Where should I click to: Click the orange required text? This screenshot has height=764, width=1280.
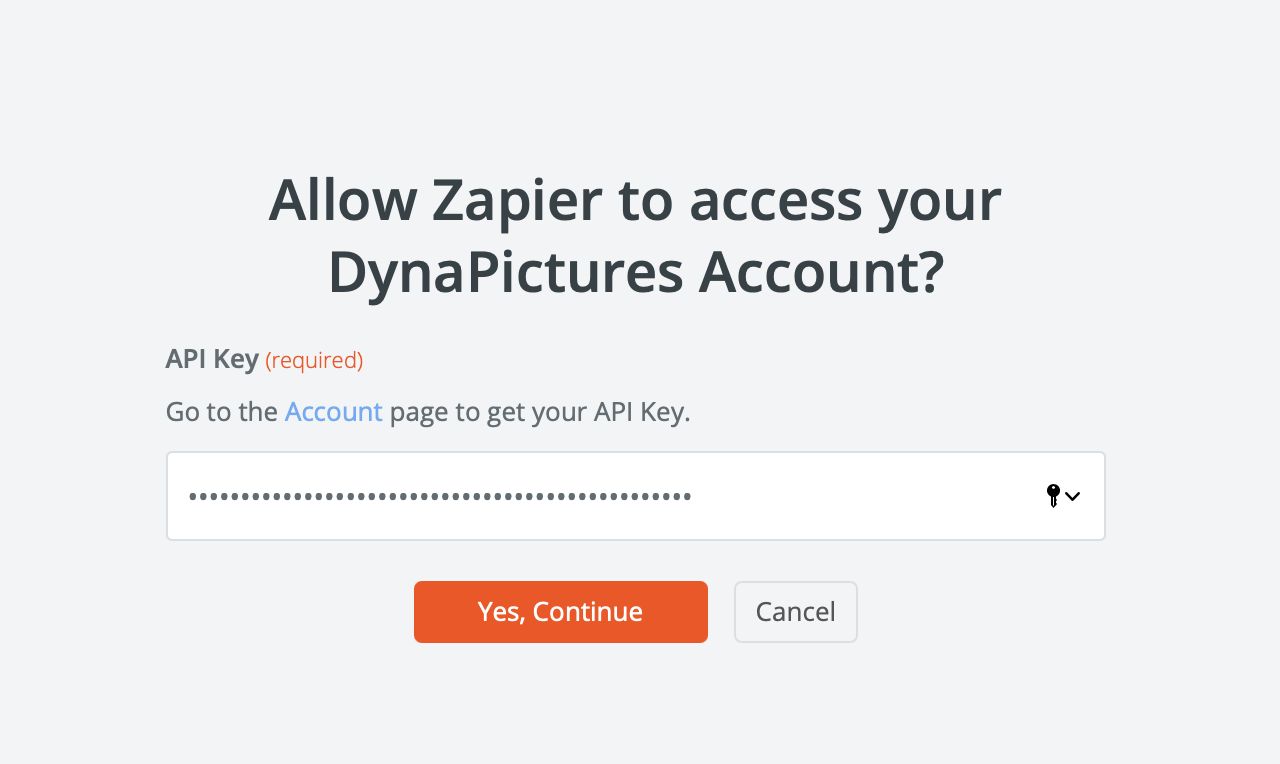(314, 360)
